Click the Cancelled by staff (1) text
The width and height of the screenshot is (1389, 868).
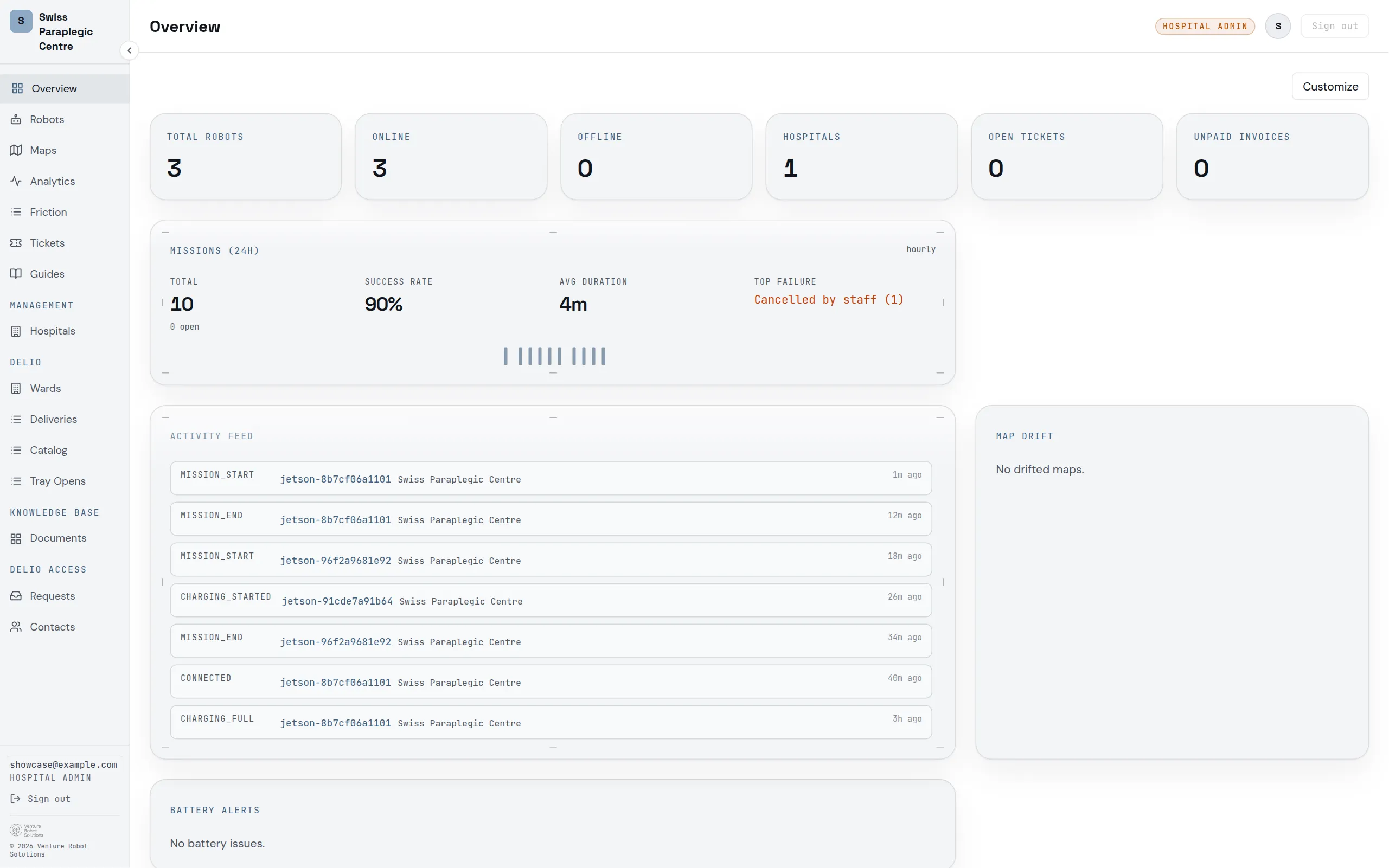click(829, 300)
